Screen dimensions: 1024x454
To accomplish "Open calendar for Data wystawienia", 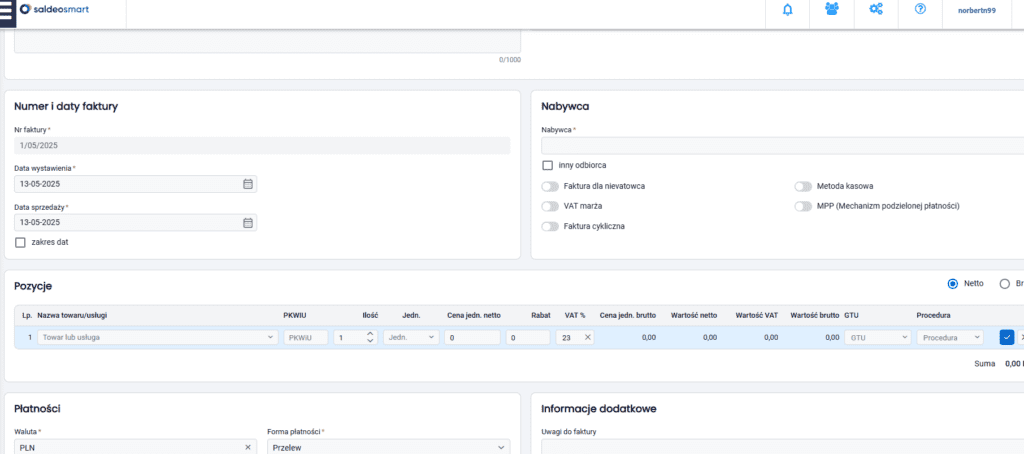I will click(x=248, y=184).
